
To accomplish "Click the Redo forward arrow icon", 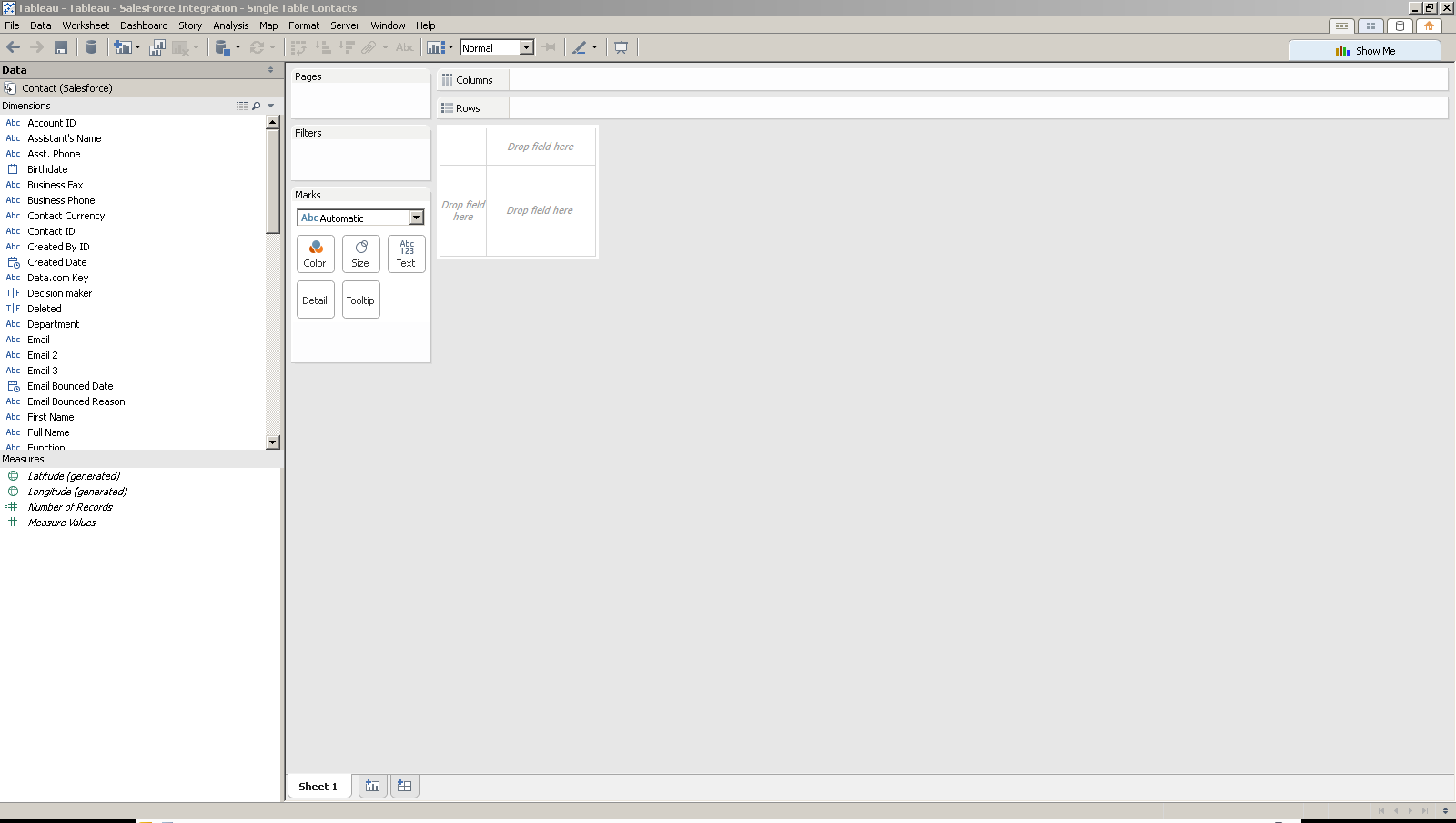I will point(36,47).
